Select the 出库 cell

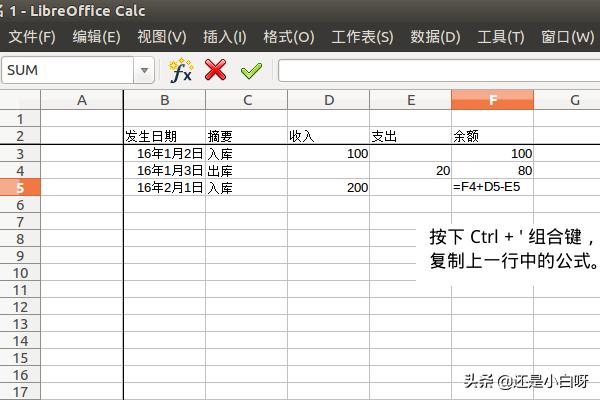pos(247,170)
